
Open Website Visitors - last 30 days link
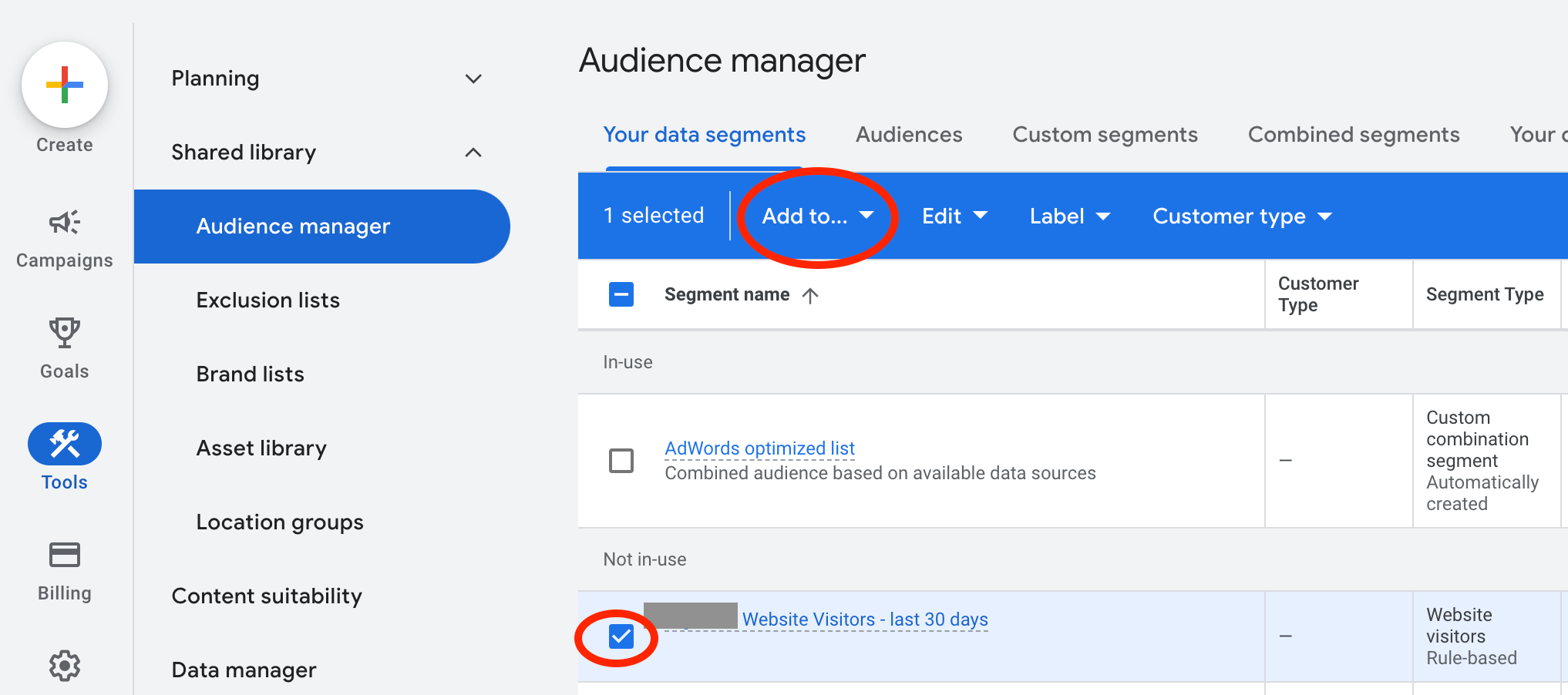[x=864, y=619]
